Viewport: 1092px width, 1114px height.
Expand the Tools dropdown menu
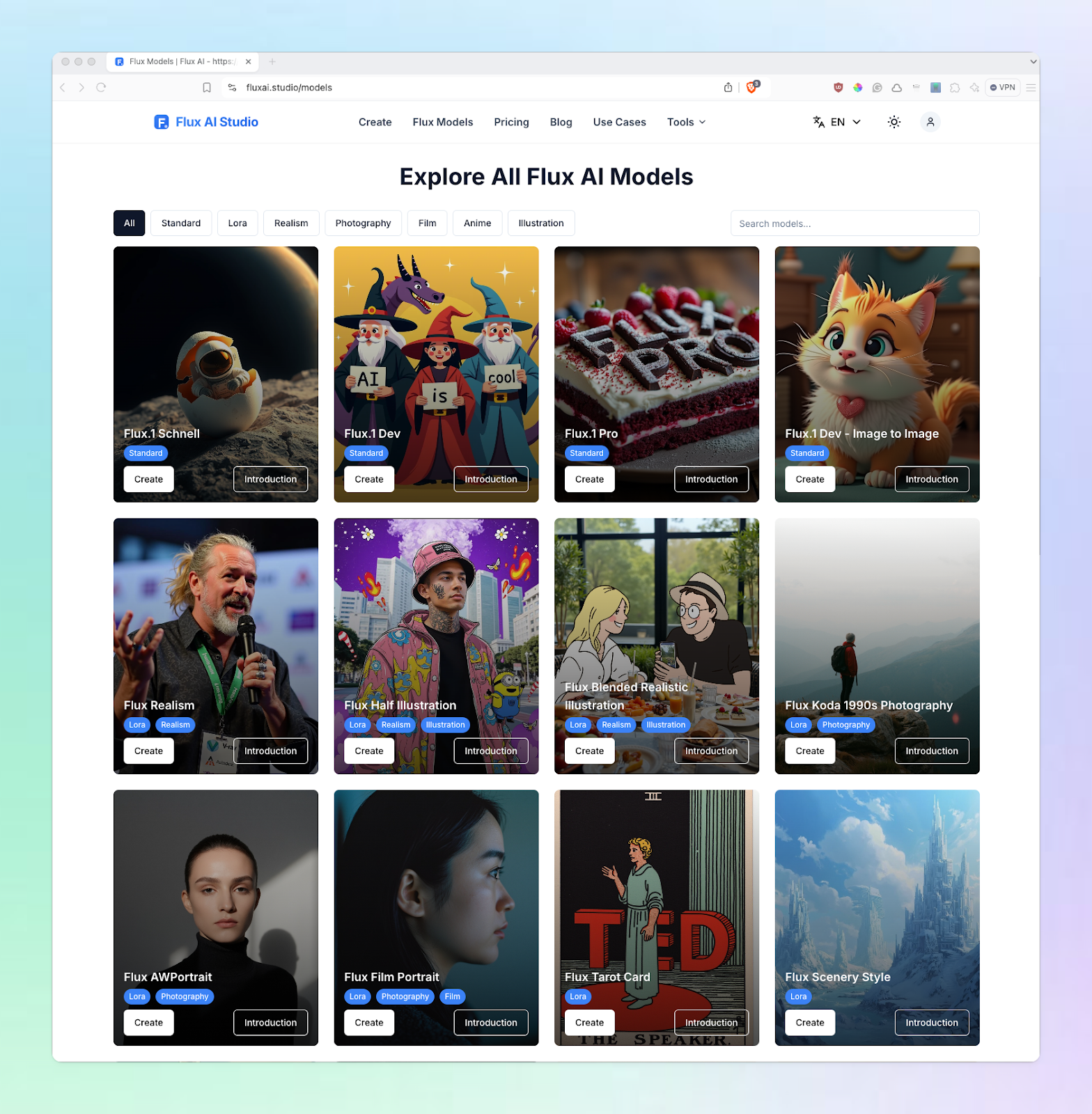pos(687,122)
